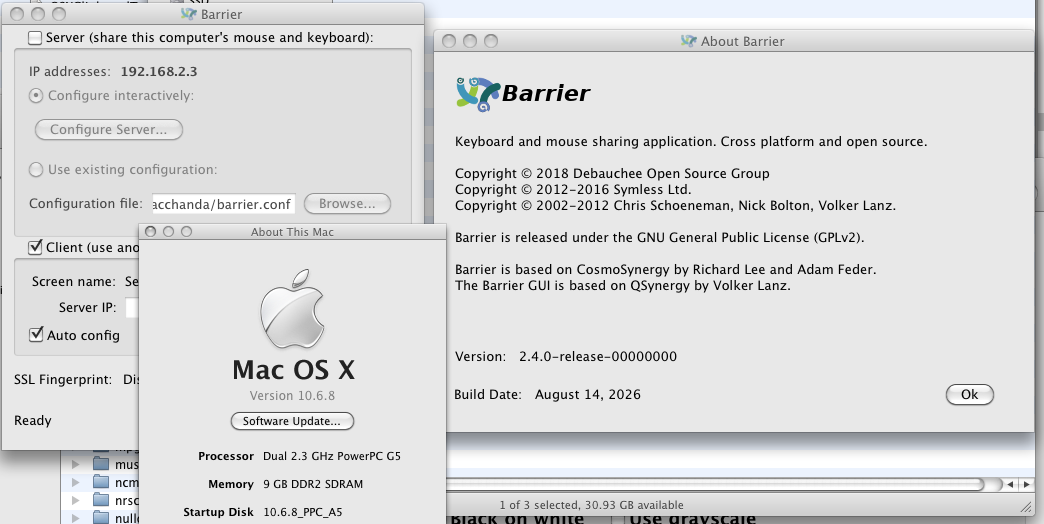Click the GPLv2 license line

click(659, 238)
